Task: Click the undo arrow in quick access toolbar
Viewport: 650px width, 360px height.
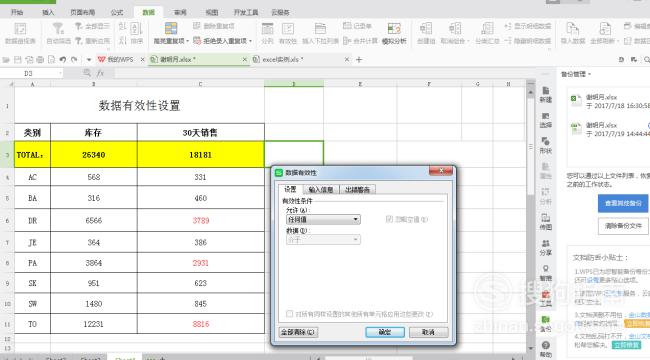Action: (63, 60)
